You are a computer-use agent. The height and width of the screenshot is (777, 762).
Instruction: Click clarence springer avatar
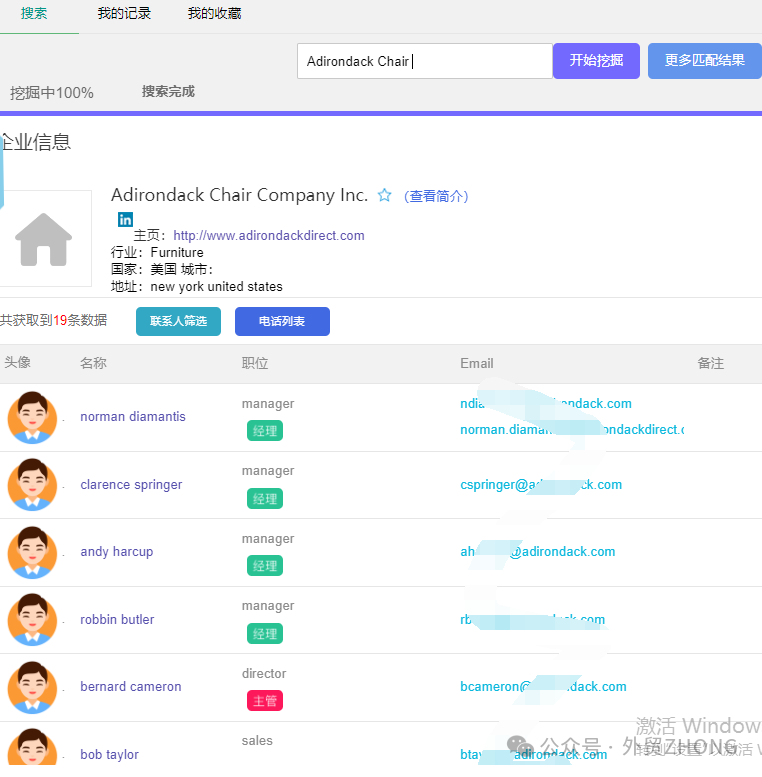[x=32, y=484]
